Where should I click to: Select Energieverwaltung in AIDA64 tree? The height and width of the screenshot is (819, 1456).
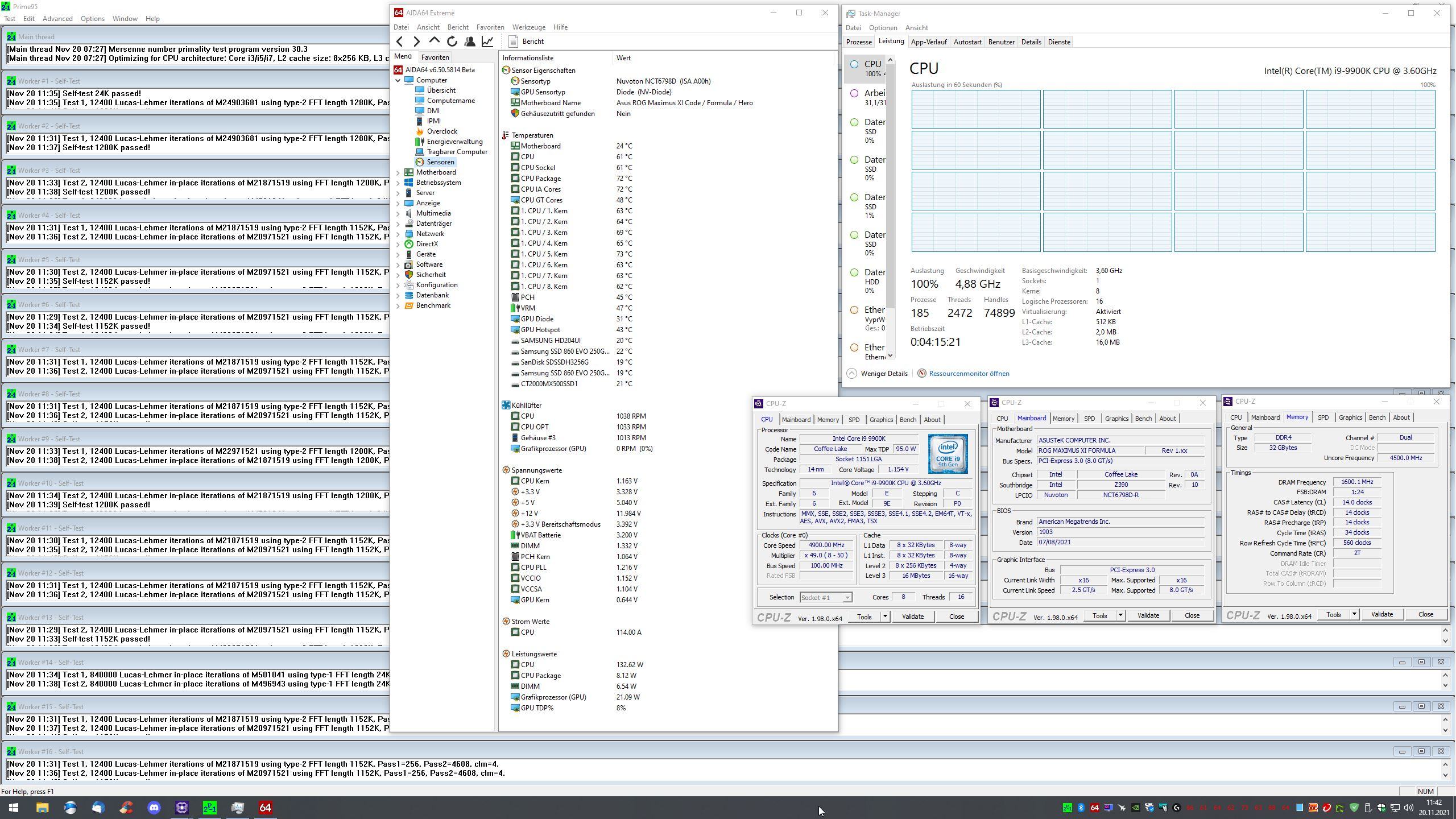coord(454,142)
